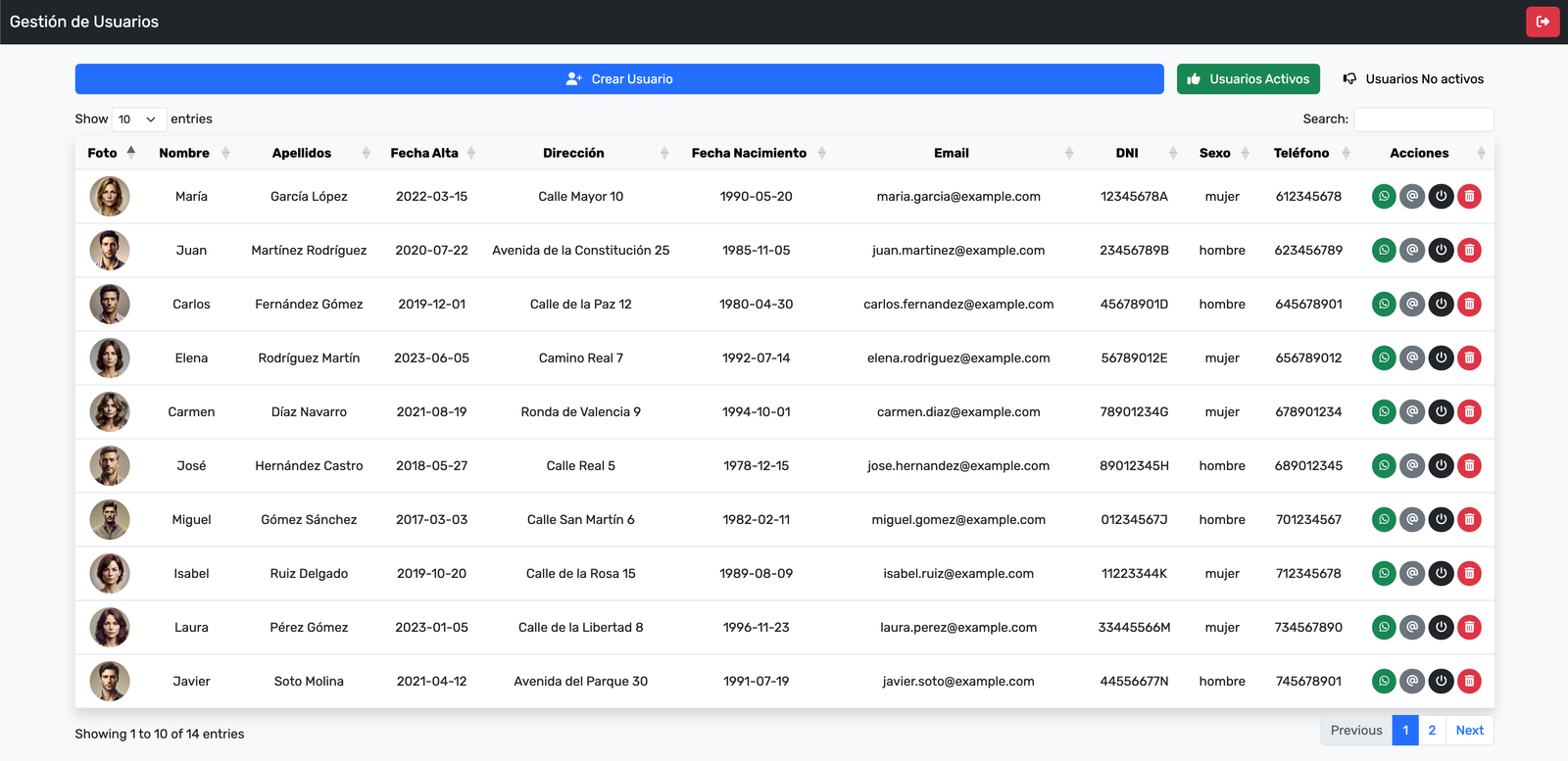Email Carlos using the @ icon
The image size is (1568, 761).
[1412, 304]
